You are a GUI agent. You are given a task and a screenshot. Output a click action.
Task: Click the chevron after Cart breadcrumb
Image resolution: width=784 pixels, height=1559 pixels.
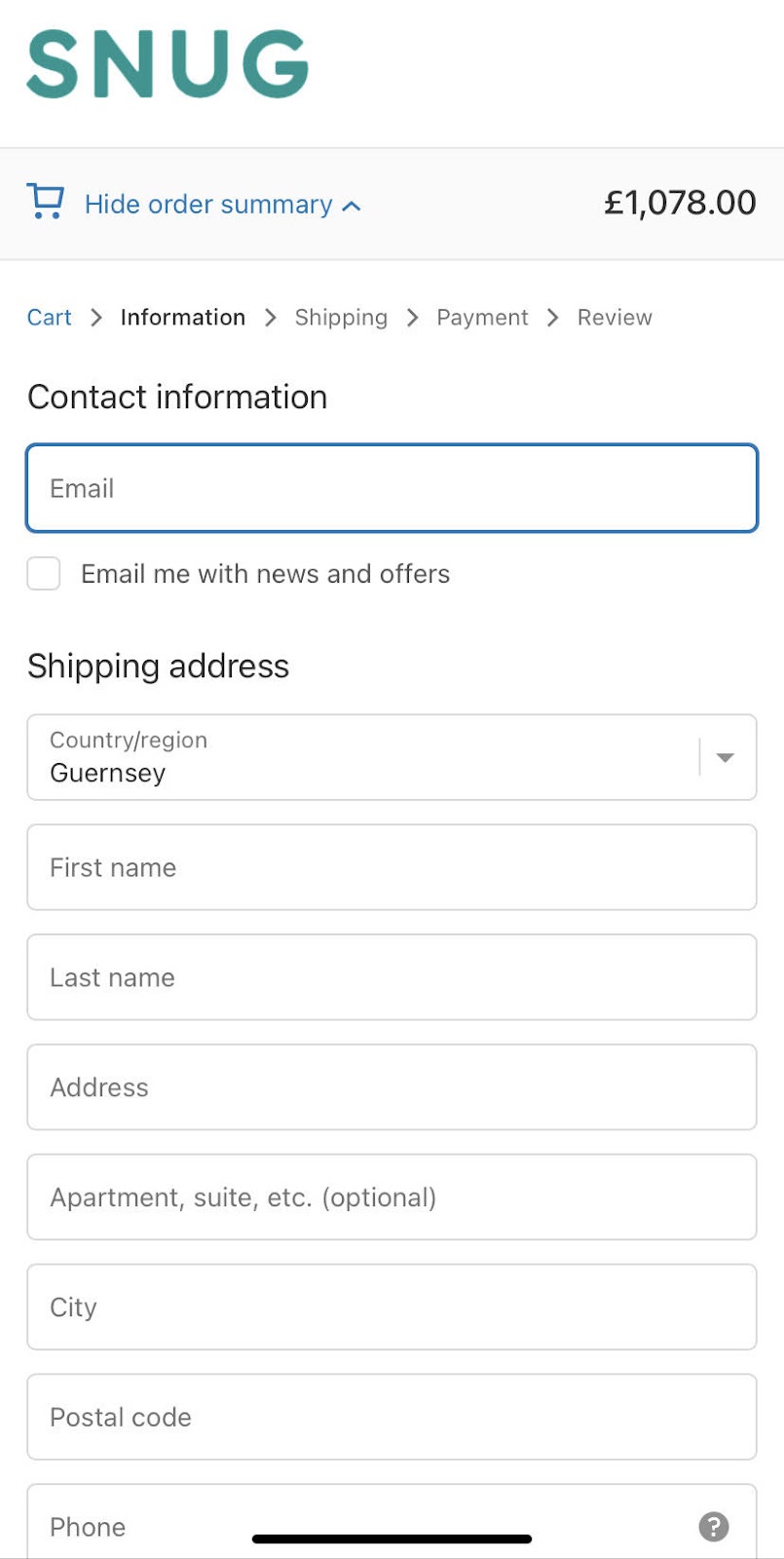[95, 317]
